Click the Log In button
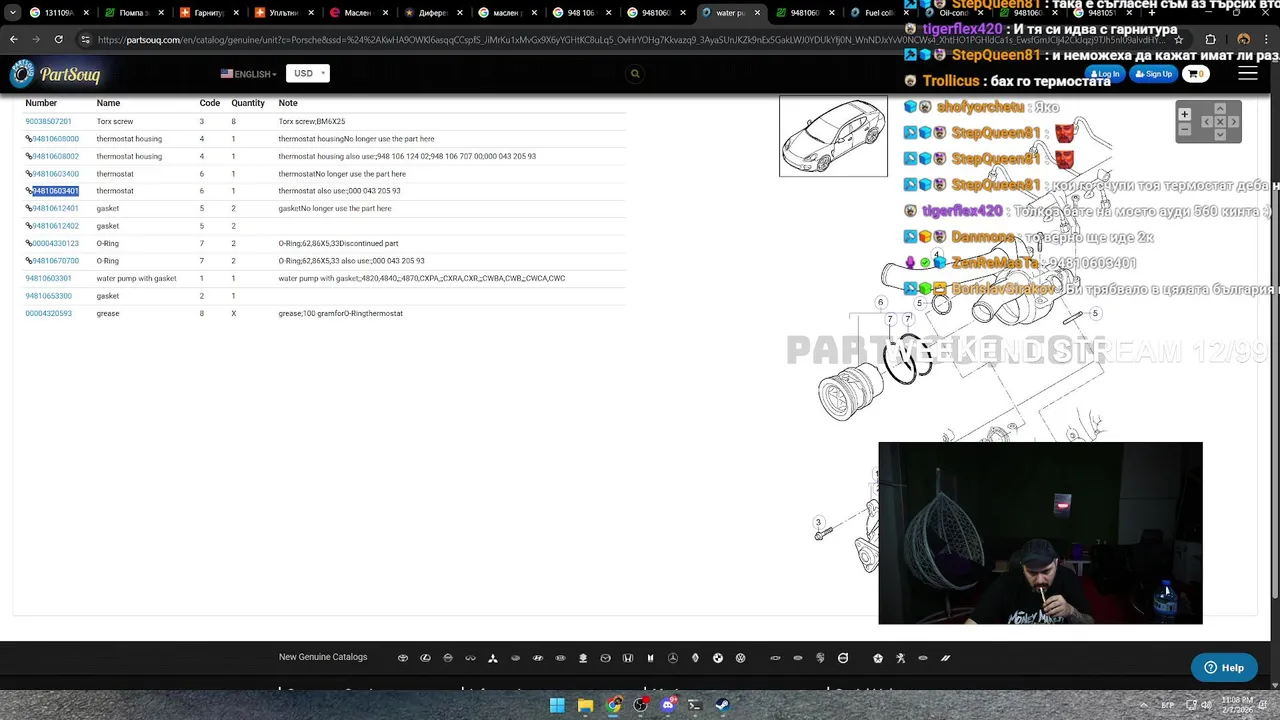1280x720 pixels. (x=1105, y=74)
